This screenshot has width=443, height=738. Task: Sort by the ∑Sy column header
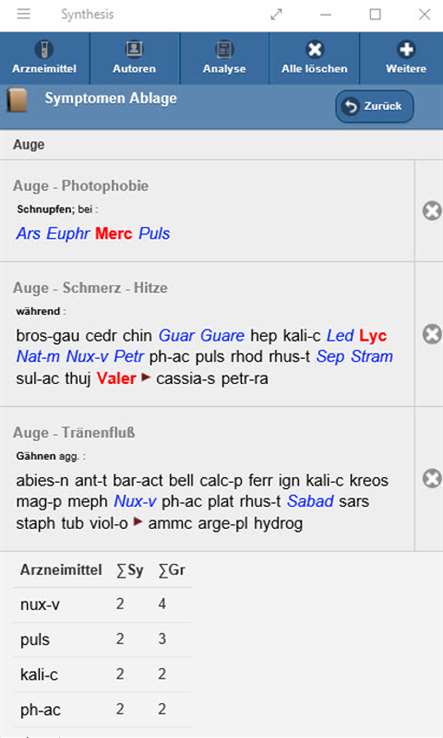tap(130, 570)
